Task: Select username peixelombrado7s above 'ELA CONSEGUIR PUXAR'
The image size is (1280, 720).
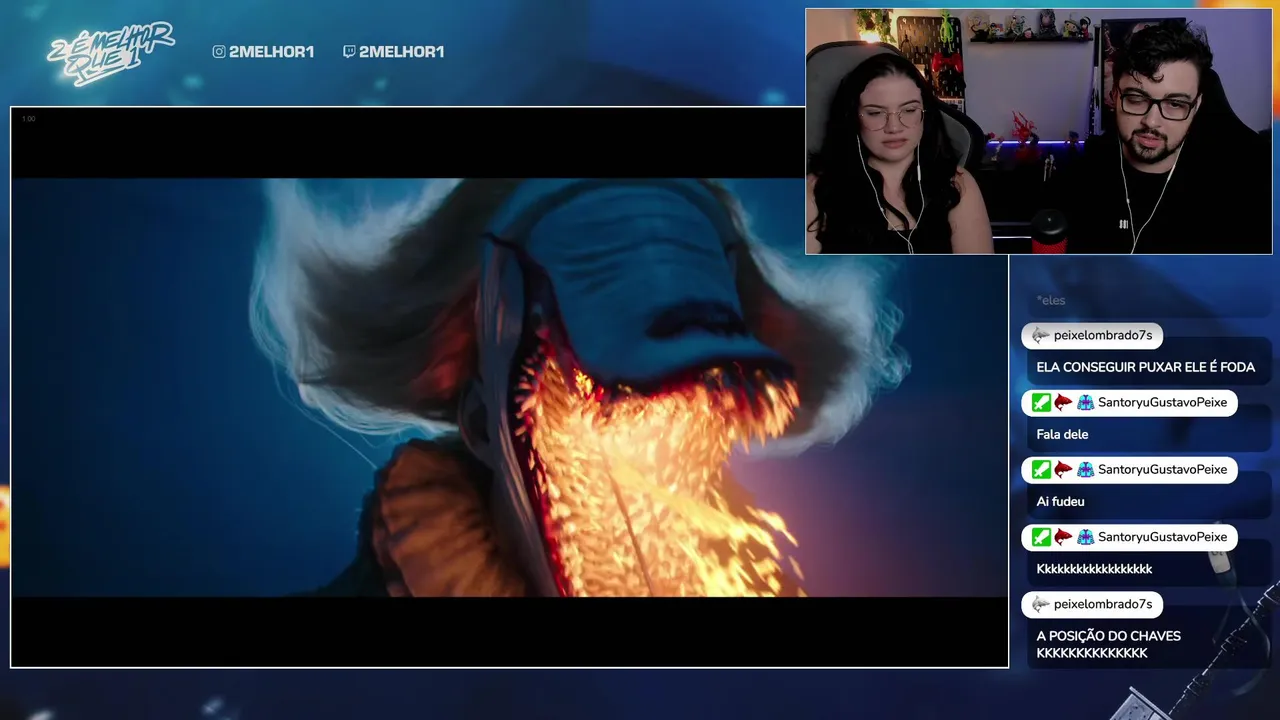Action: point(1103,336)
